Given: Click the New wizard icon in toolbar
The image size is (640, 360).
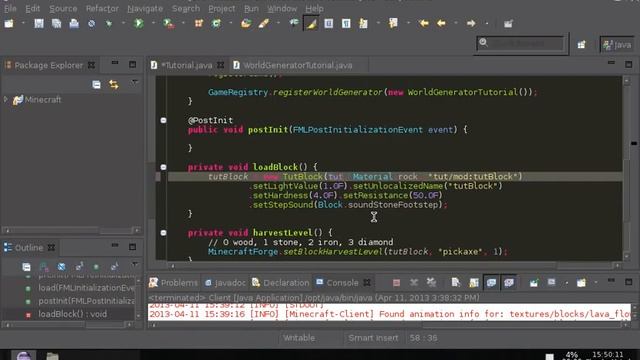Looking at the screenshot, I should pyautogui.click(x=9, y=24).
